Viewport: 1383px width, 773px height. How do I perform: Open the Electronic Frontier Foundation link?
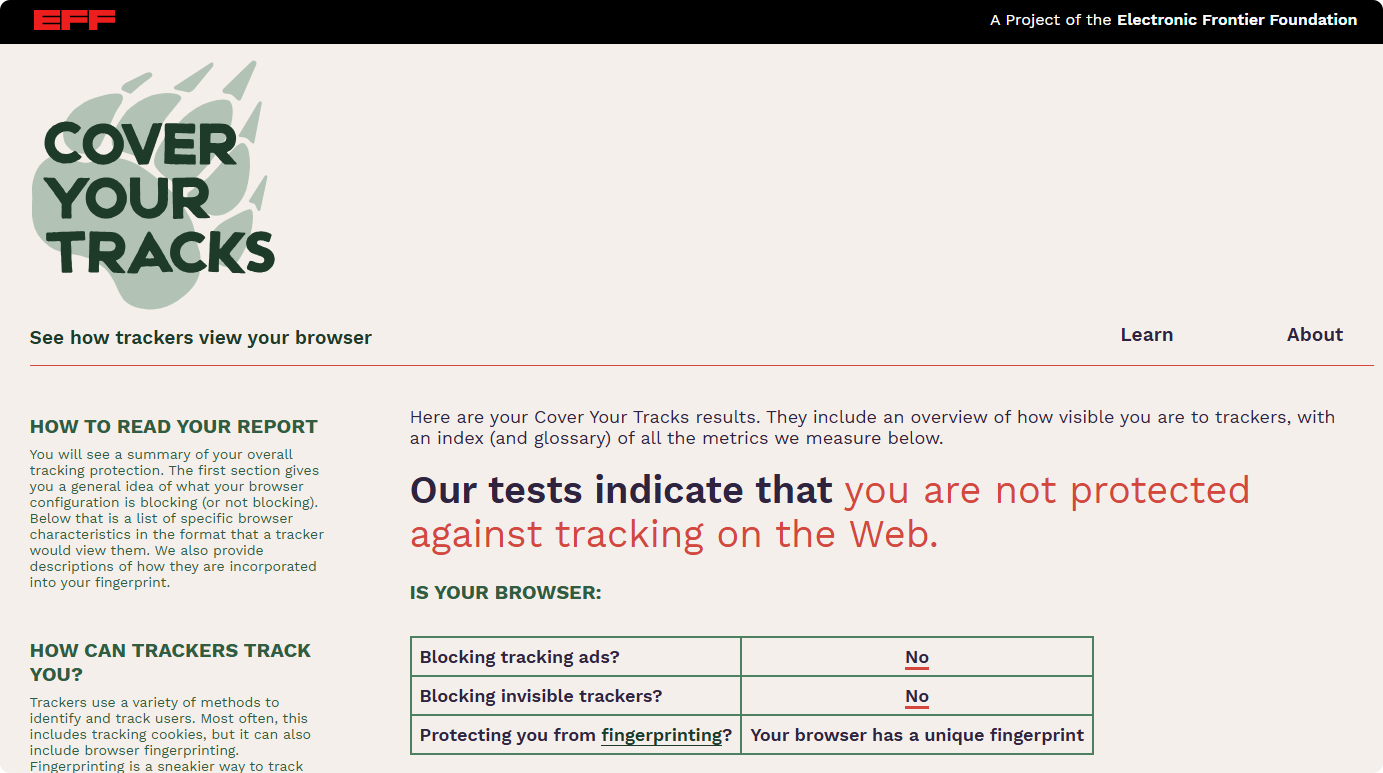click(1237, 20)
